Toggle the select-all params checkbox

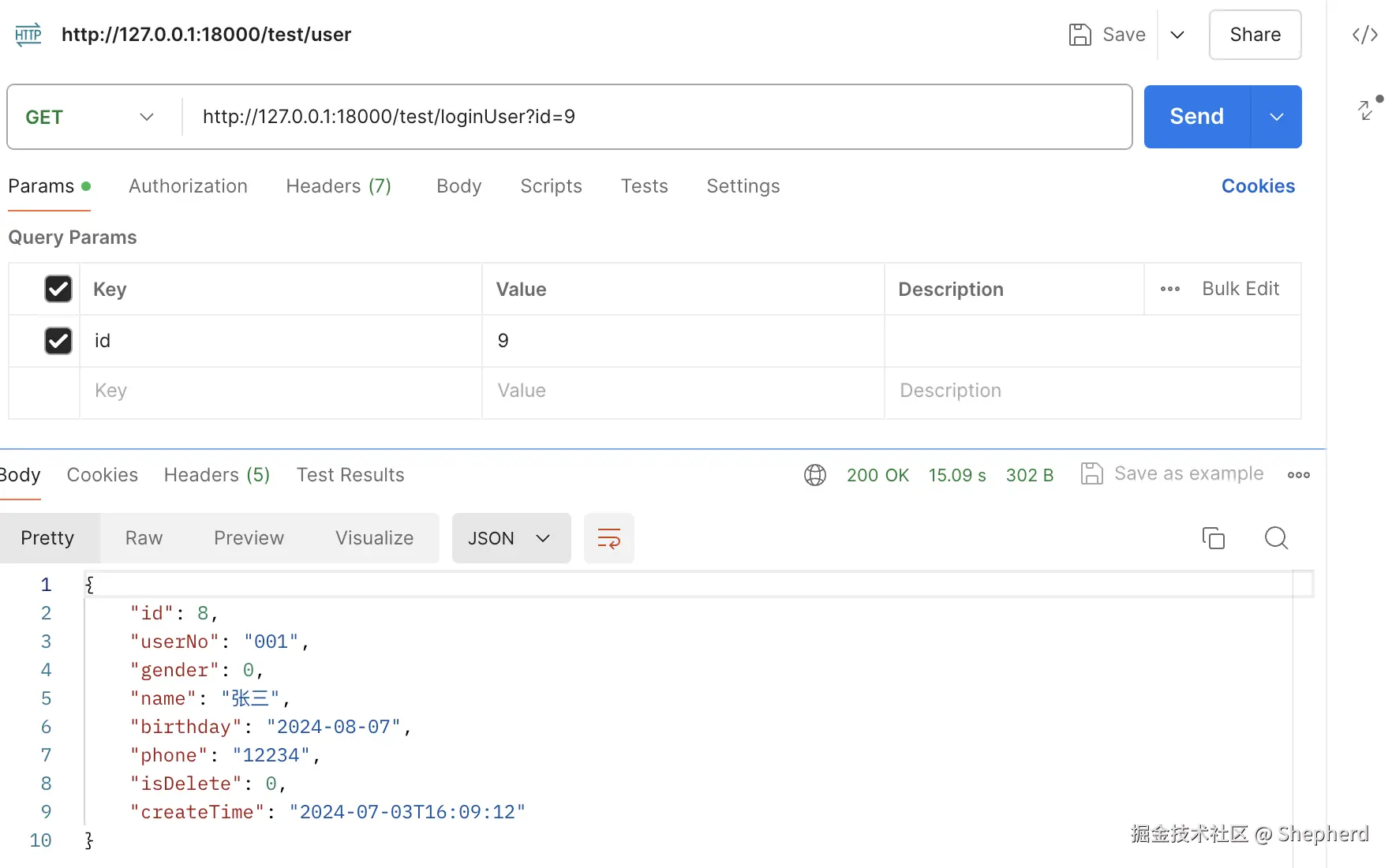[x=58, y=289]
